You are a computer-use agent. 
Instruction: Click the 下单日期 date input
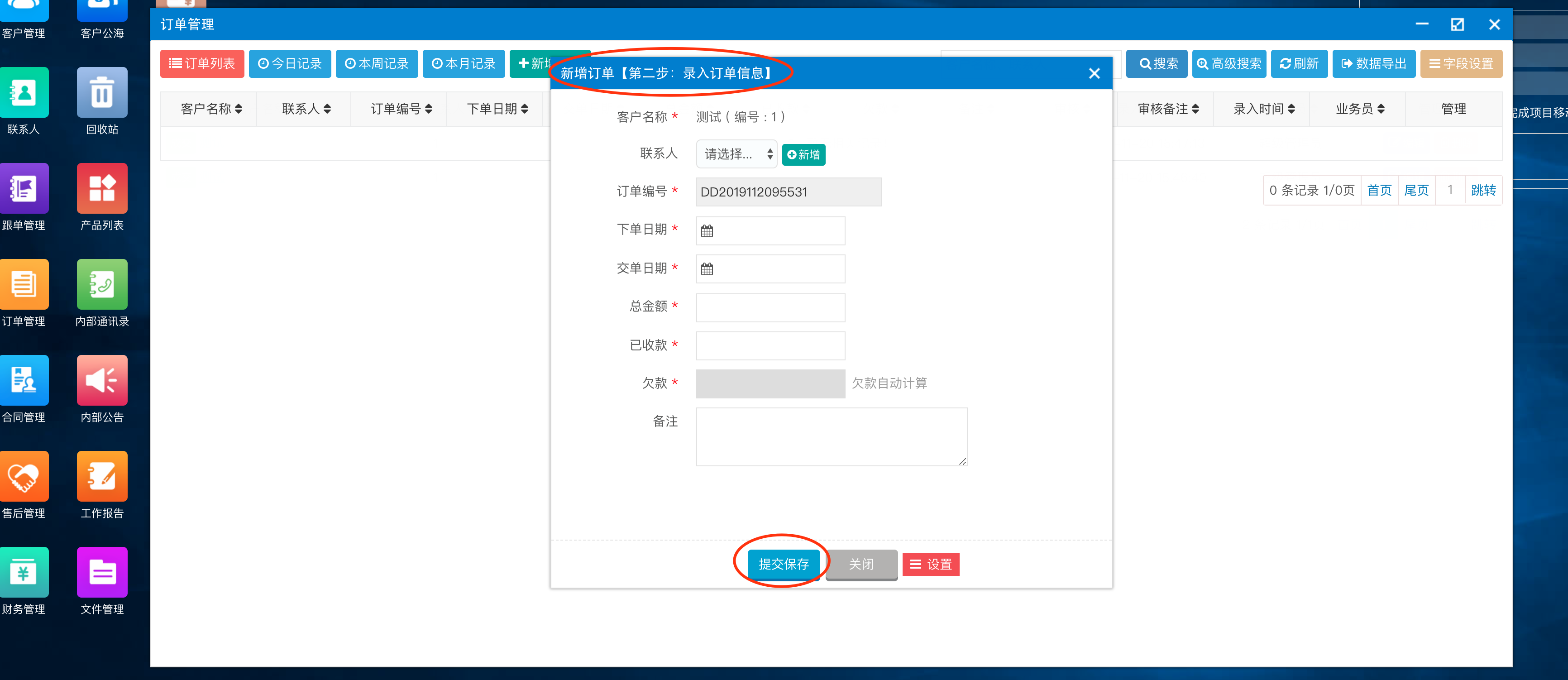point(770,231)
